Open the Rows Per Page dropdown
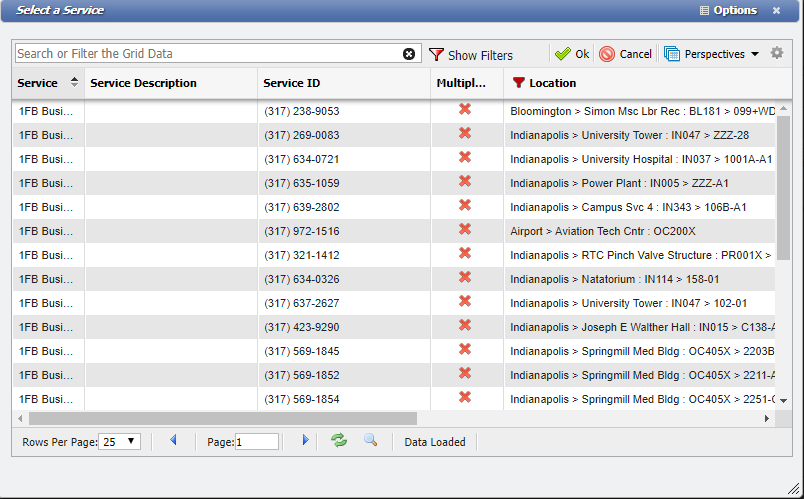This screenshot has height=499, width=804. click(x=121, y=441)
